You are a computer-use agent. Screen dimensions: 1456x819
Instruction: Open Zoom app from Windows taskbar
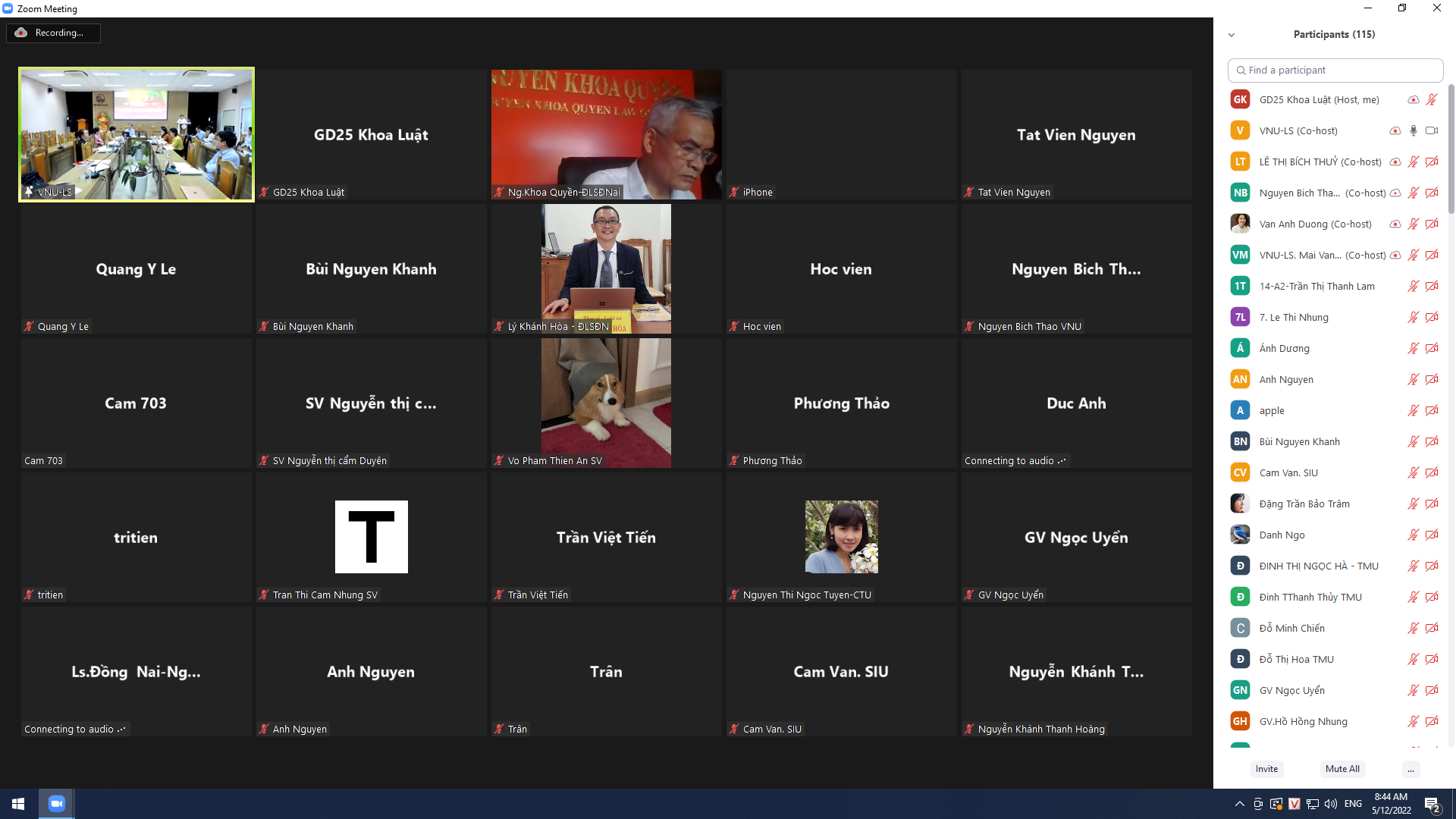[57, 803]
